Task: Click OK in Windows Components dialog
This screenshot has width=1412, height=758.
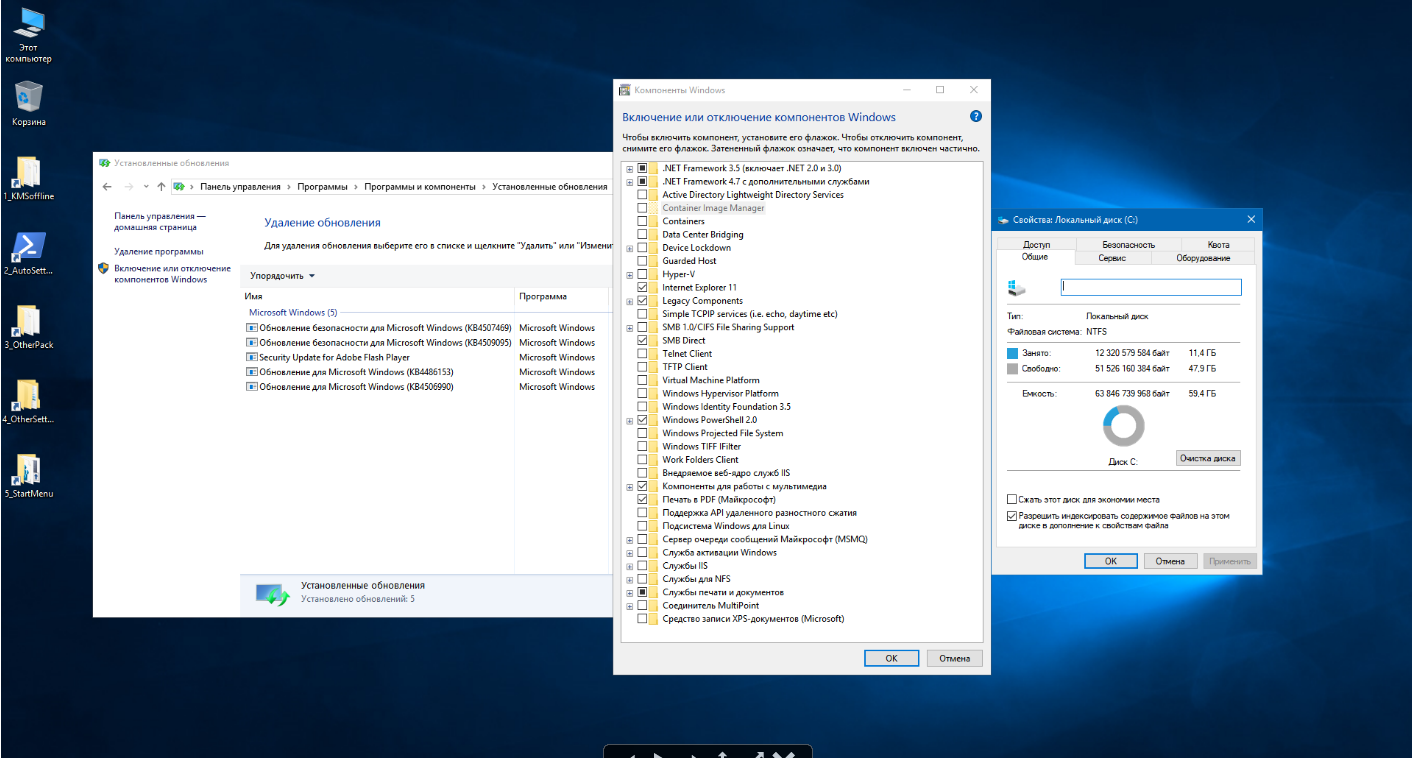Action: (x=891, y=658)
